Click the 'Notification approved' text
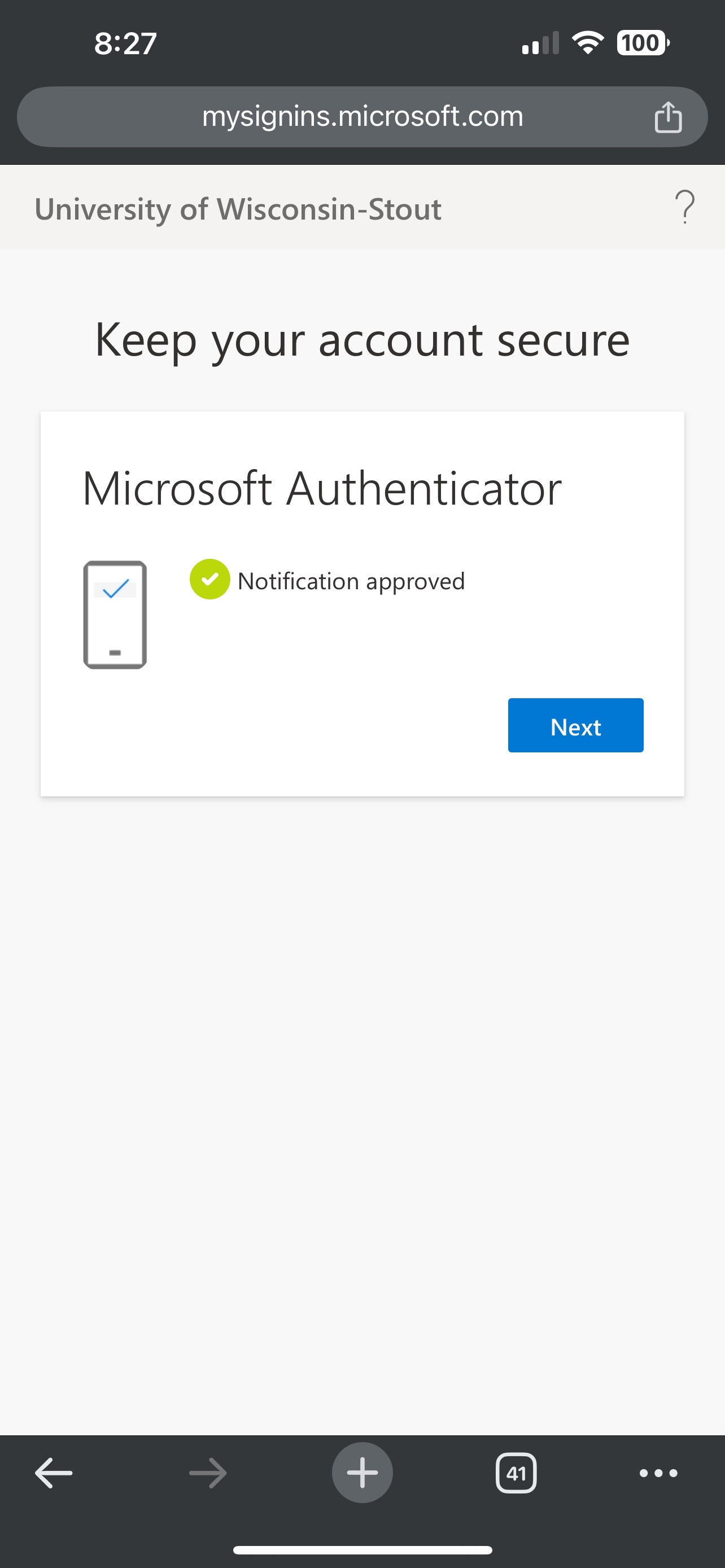The width and height of the screenshot is (725, 1568). [x=351, y=581]
